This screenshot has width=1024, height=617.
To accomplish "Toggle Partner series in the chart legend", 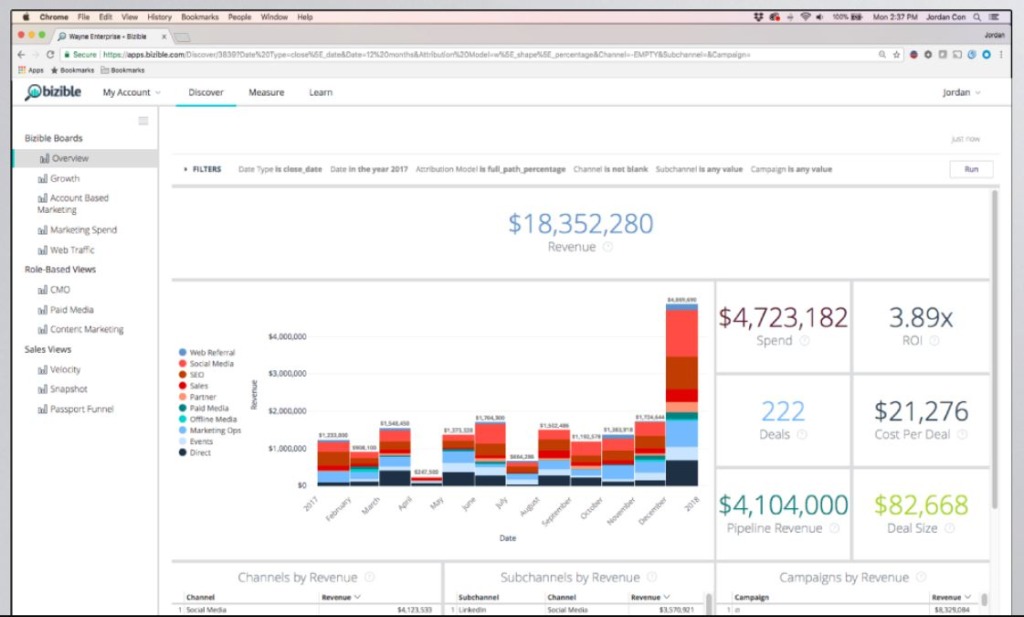I will [197, 397].
